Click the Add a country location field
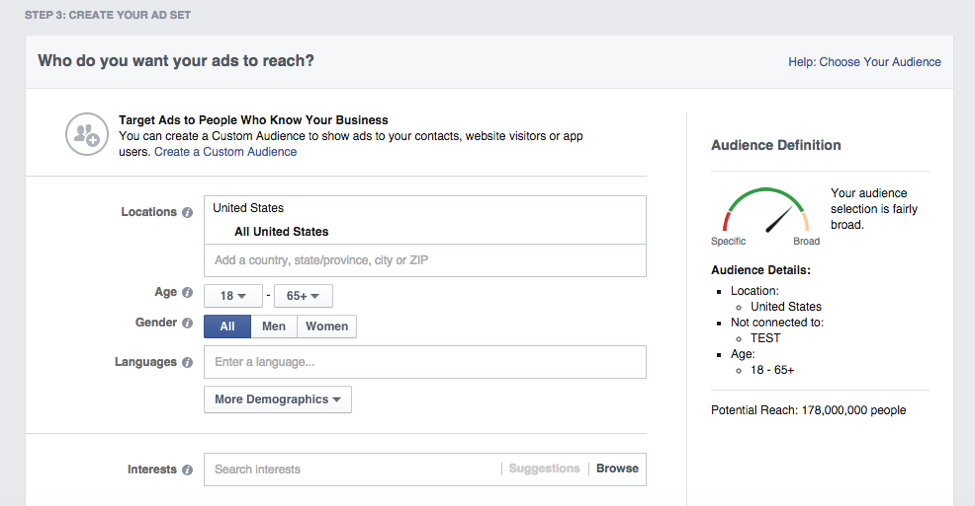This screenshot has height=506, width=975. click(425, 260)
